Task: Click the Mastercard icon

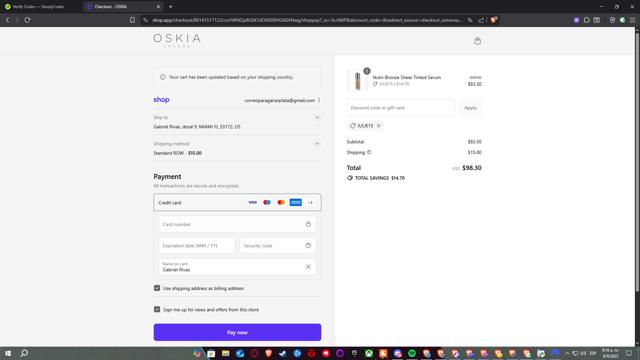Action: tap(281, 202)
